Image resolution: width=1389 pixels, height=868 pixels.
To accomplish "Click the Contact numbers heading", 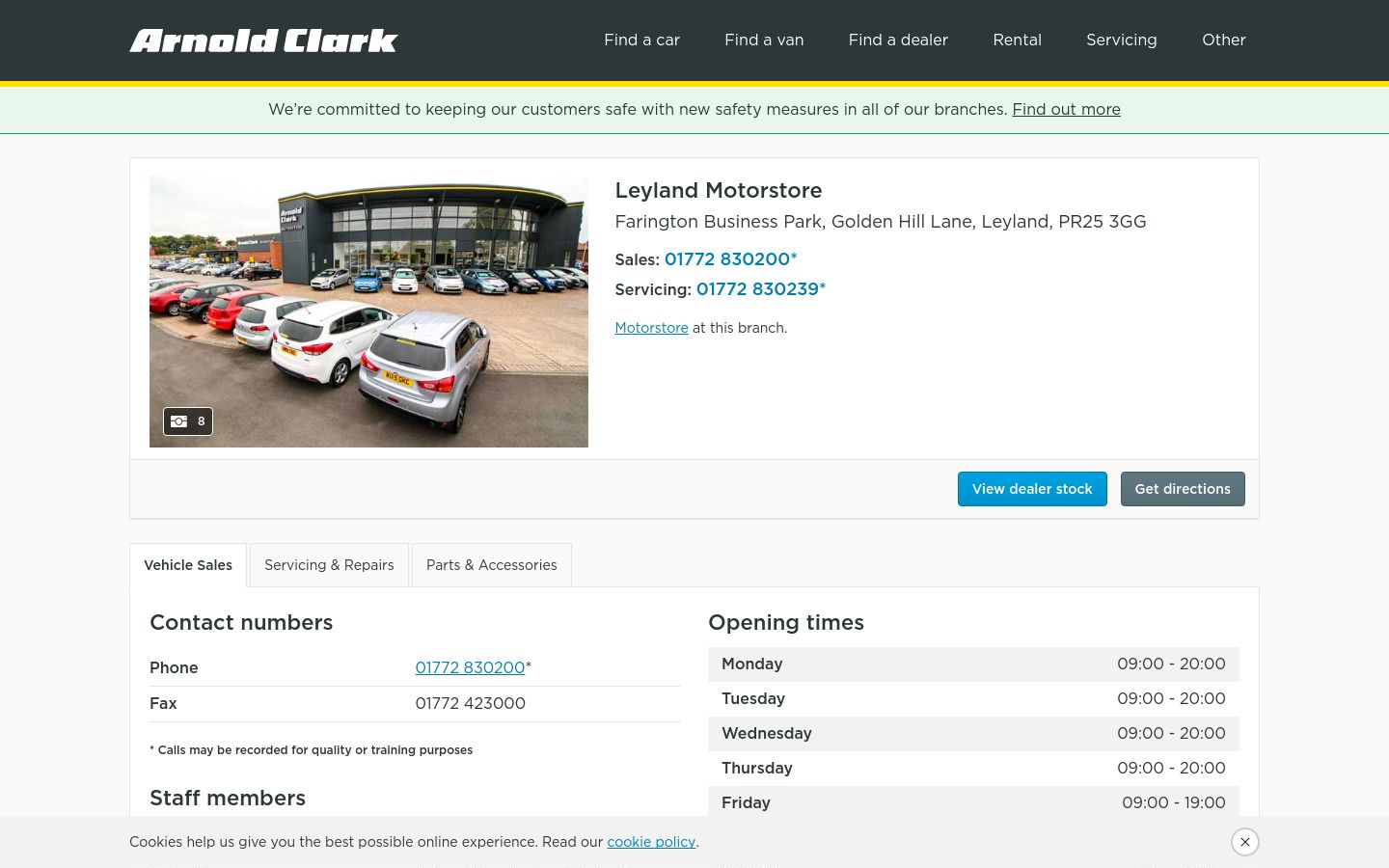I will (241, 622).
